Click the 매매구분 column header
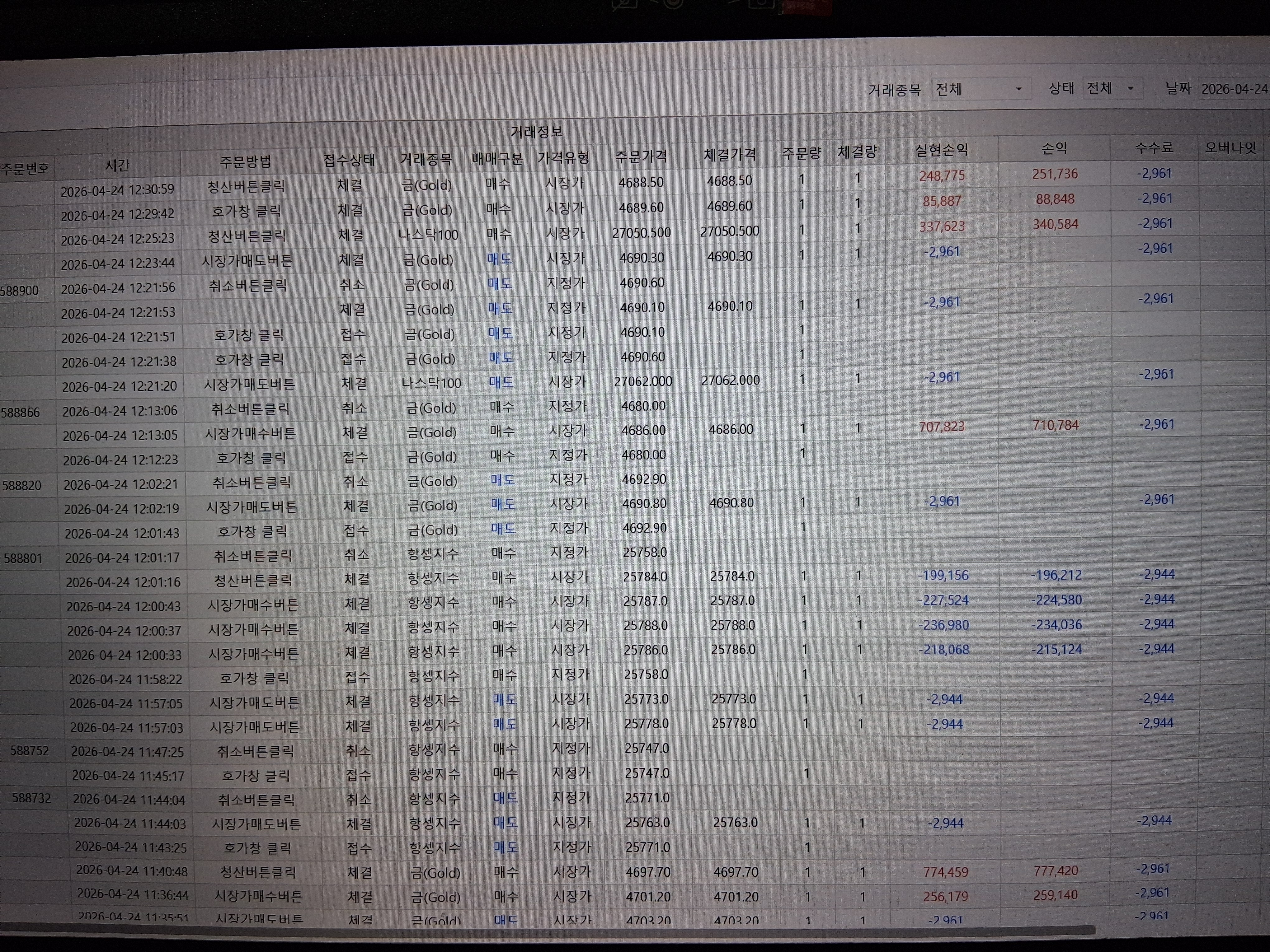Image resolution: width=1270 pixels, height=952 pixels. click(497, 158)
